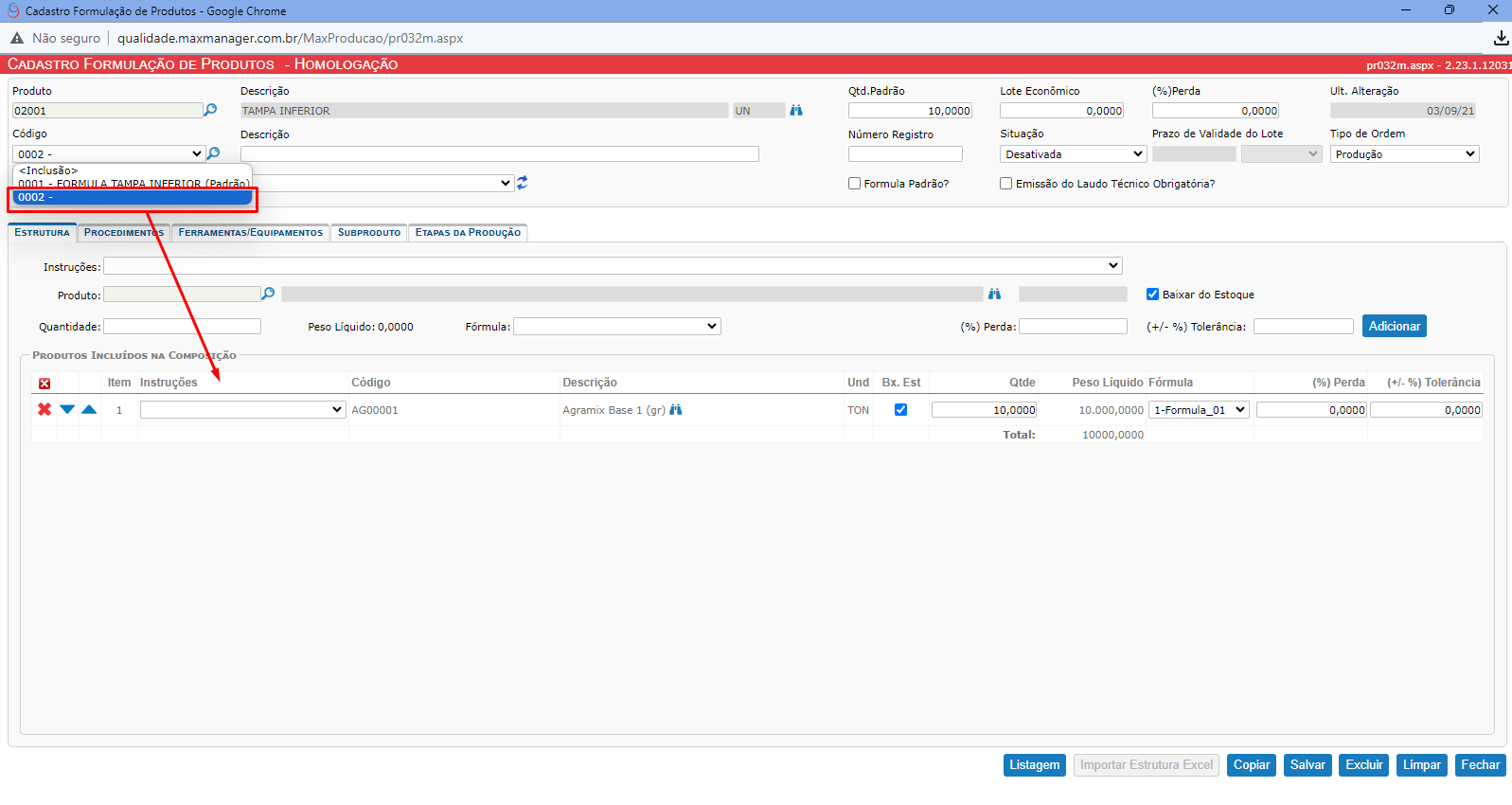Click the browser download icon
This screenshot has height=805, width=1512.
point(1501,38)
